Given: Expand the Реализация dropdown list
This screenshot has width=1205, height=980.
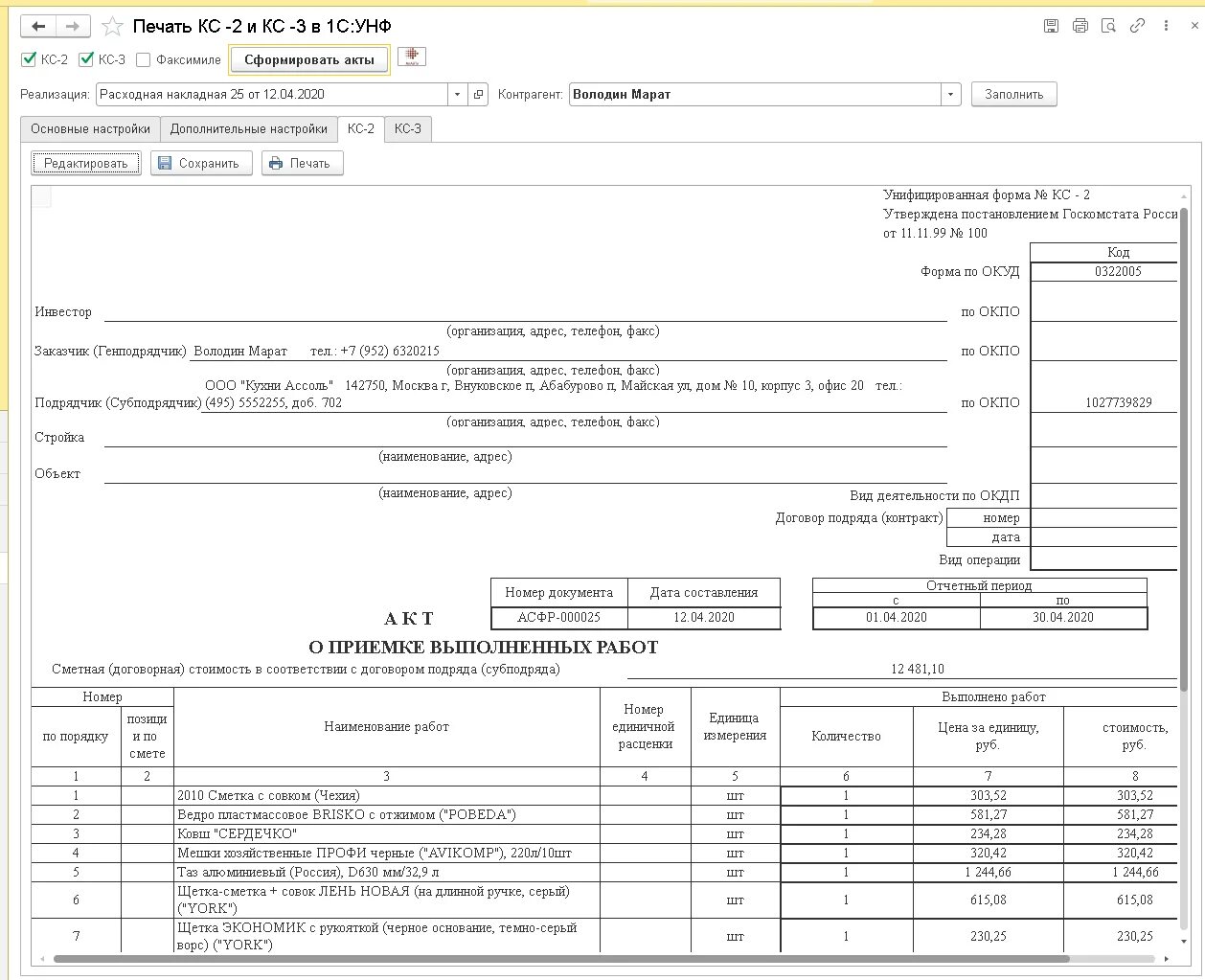Looking at the screenshot, I should point(457,94).
